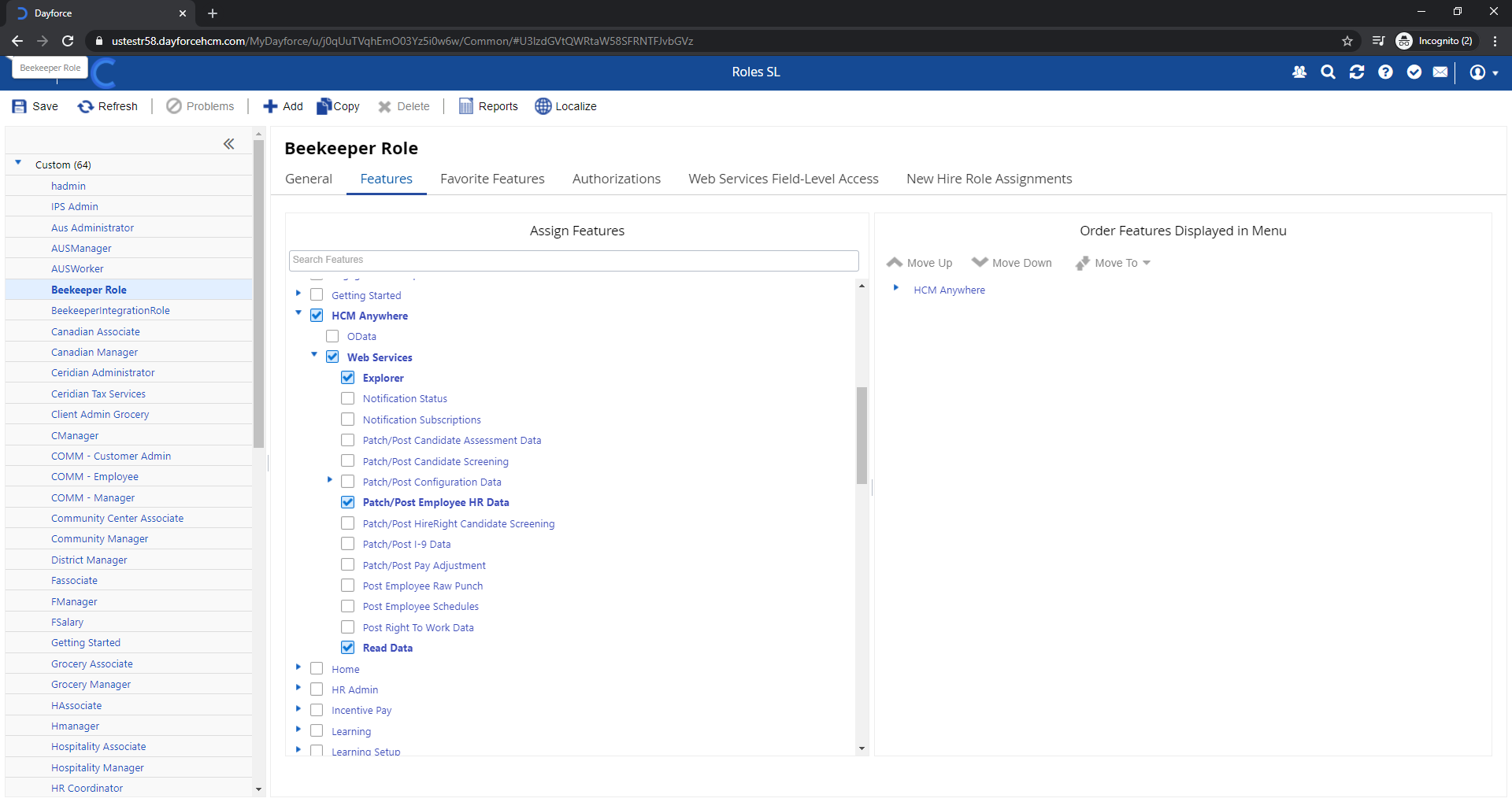1512x802 pixels.
Task: Select the Hospitality Manager role
Action: tap(98, 768)
